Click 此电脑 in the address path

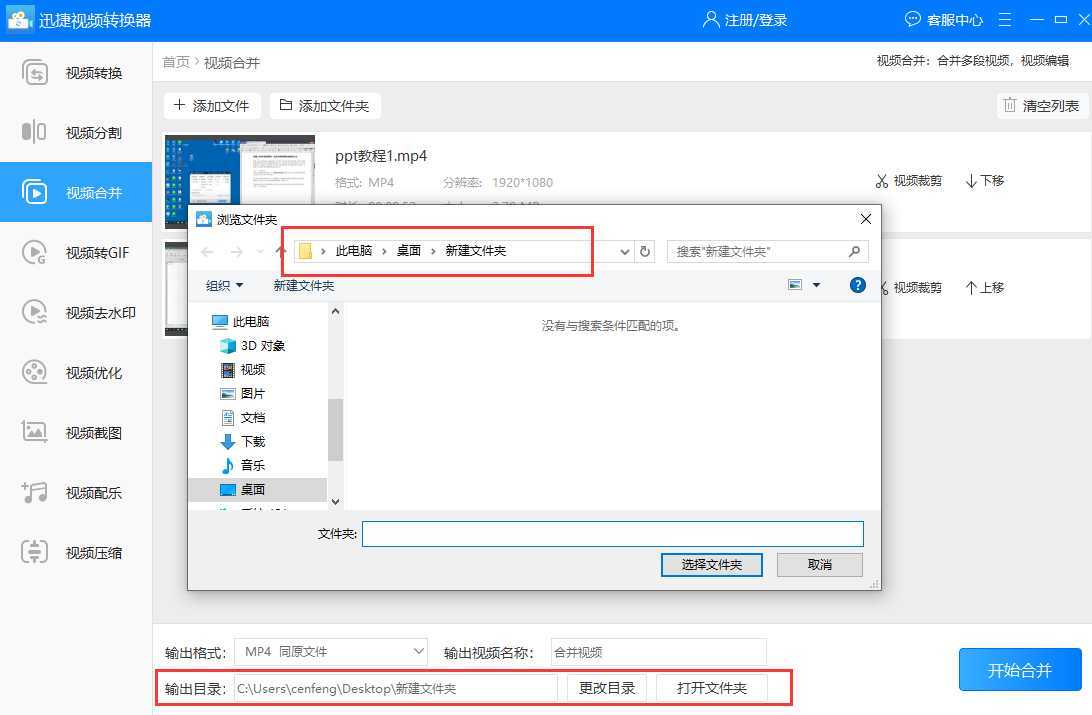coord(354,251)
